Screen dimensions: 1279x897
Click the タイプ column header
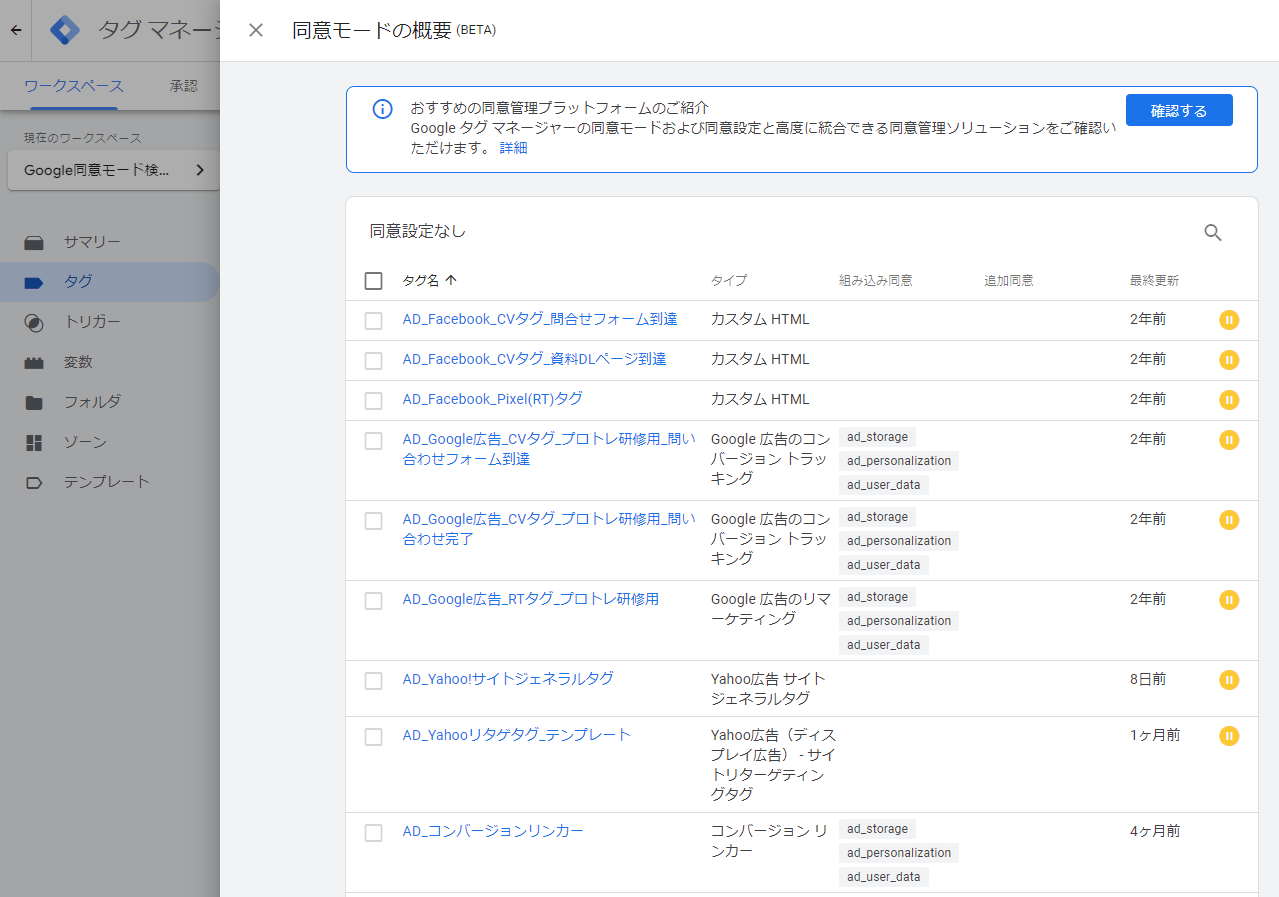(x=729, y=281)
